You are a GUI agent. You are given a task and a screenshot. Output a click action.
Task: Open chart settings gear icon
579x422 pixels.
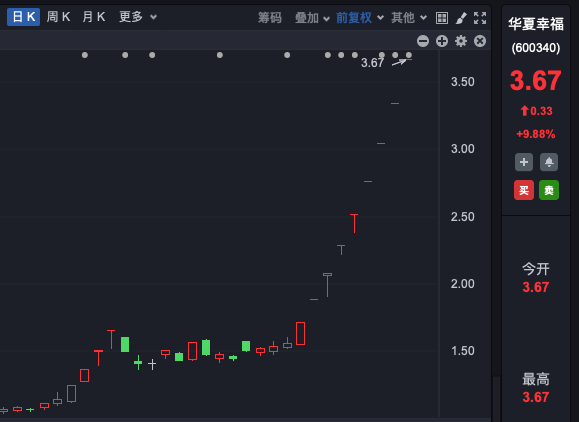pyautogui.click(x=461, y=41)
